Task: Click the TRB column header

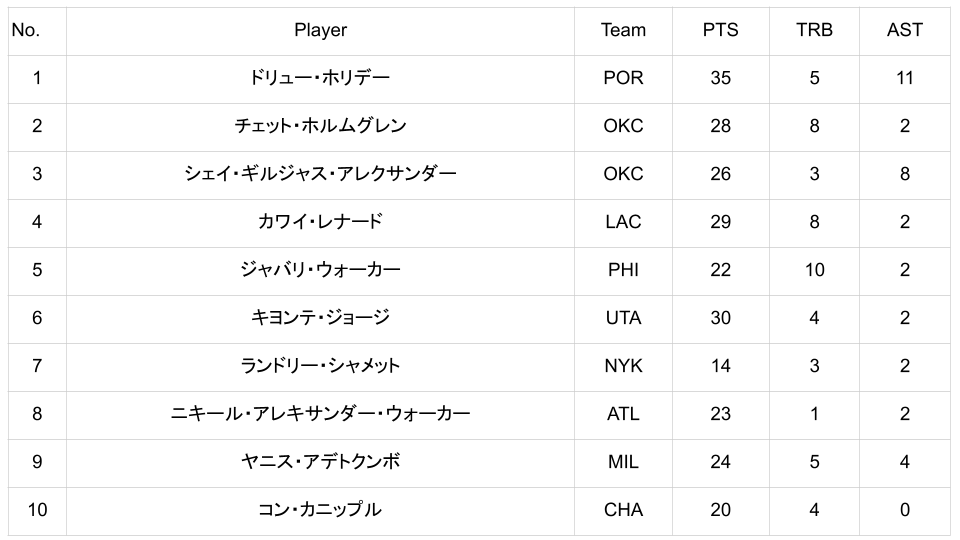Action: (x=814, y=30)
